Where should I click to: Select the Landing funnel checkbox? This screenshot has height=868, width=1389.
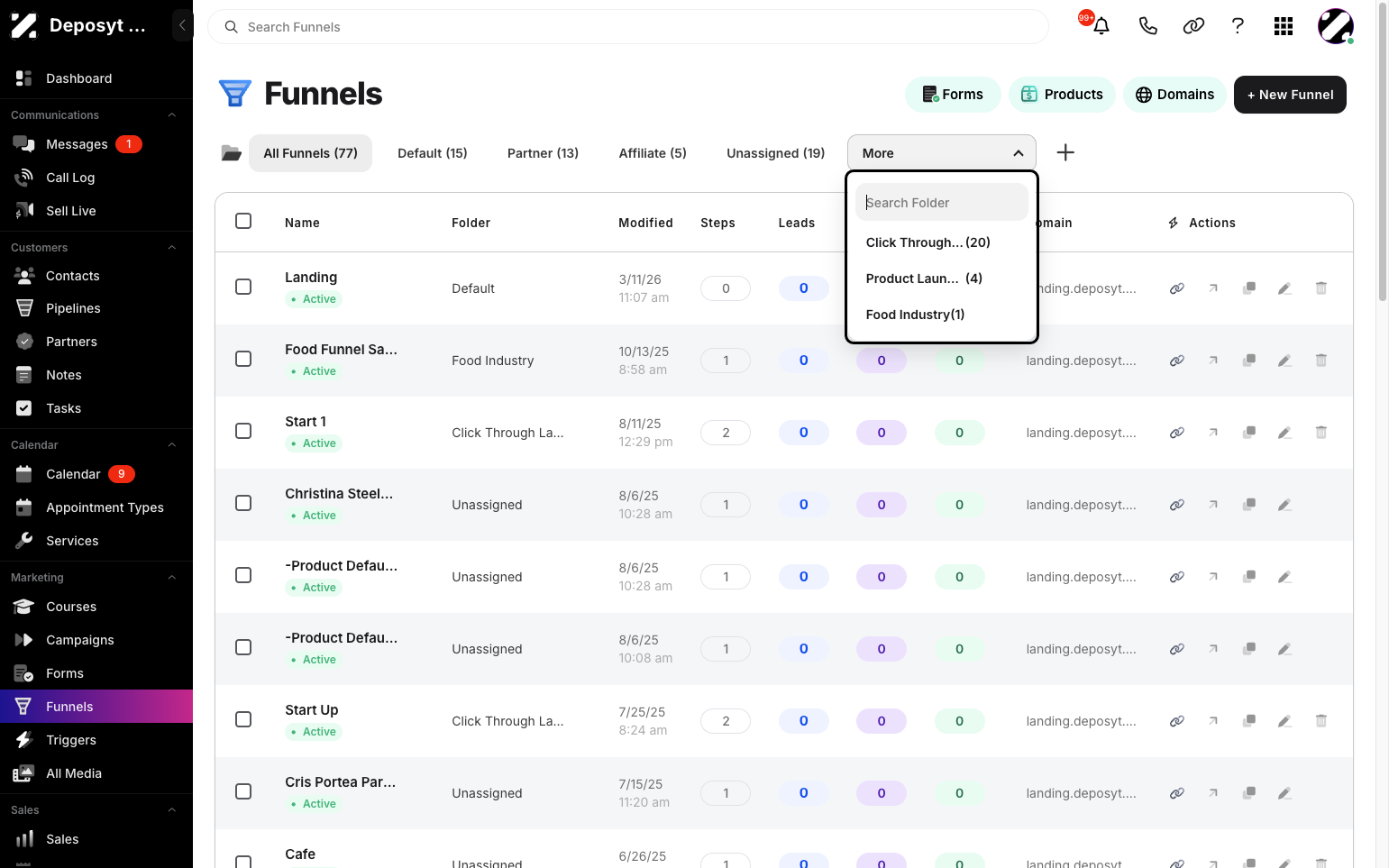pos(243,287)
